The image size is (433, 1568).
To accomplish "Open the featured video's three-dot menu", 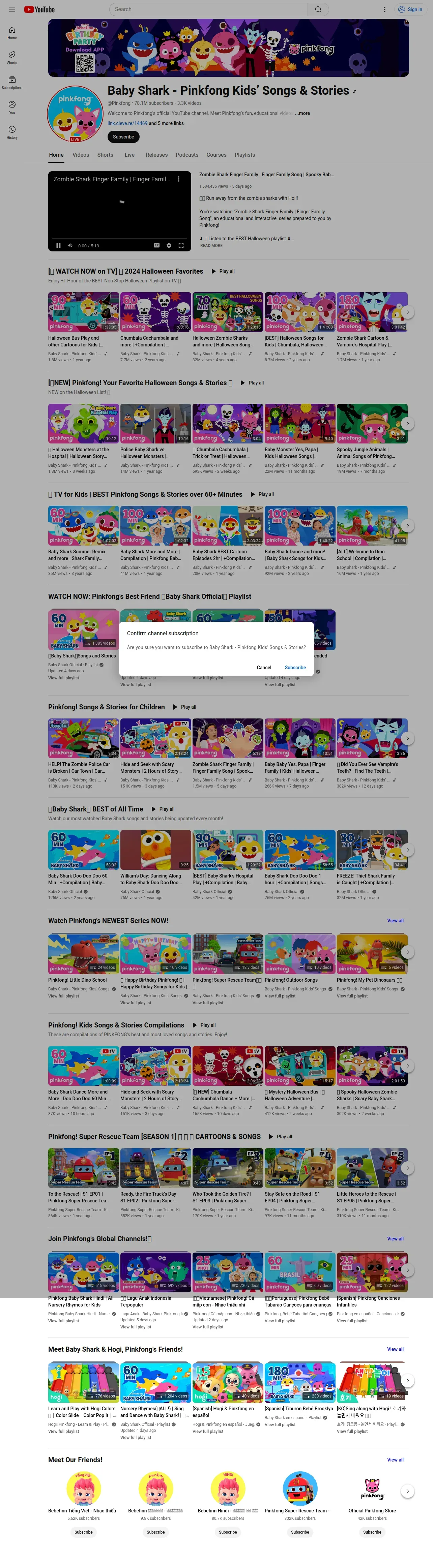I will click(178, 179).
